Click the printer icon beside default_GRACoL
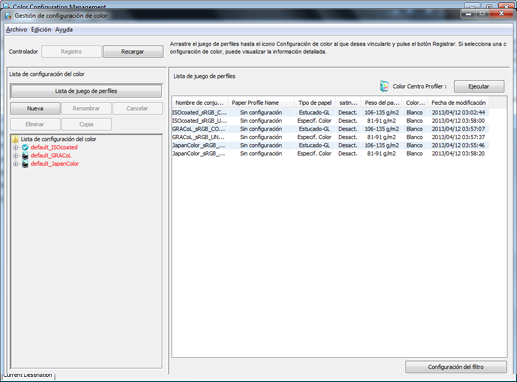Screen dimensions: 517x382 click(x=25, y=155)
